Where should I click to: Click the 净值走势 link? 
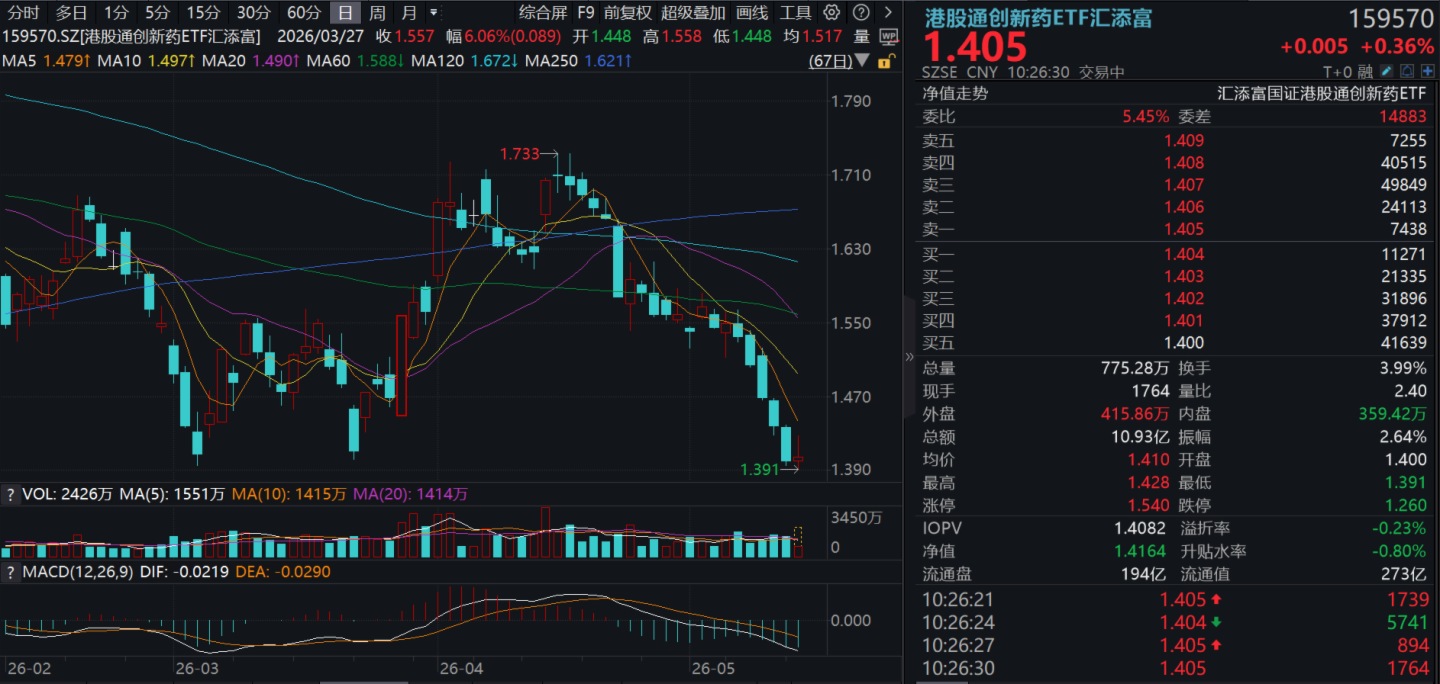point(955,93)
